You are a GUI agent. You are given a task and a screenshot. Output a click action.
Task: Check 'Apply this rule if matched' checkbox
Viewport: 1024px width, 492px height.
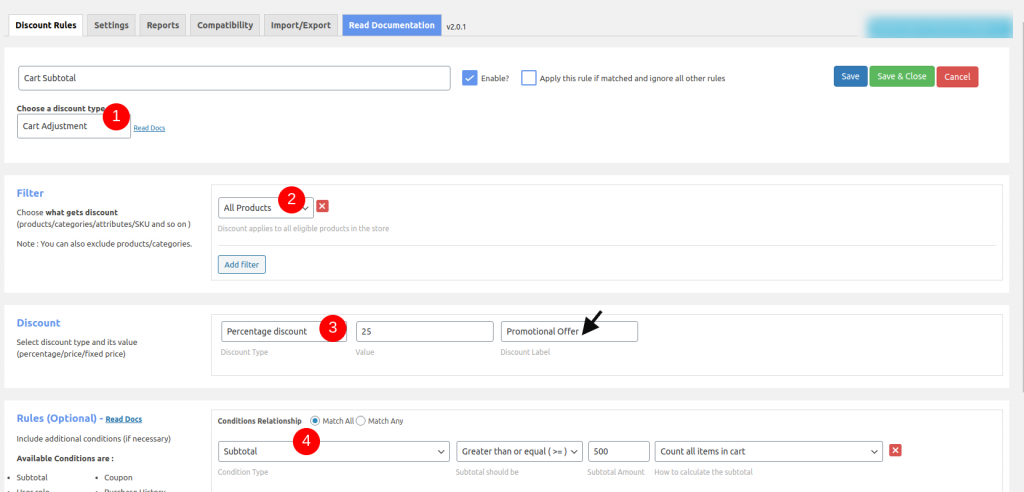point(529,78)
